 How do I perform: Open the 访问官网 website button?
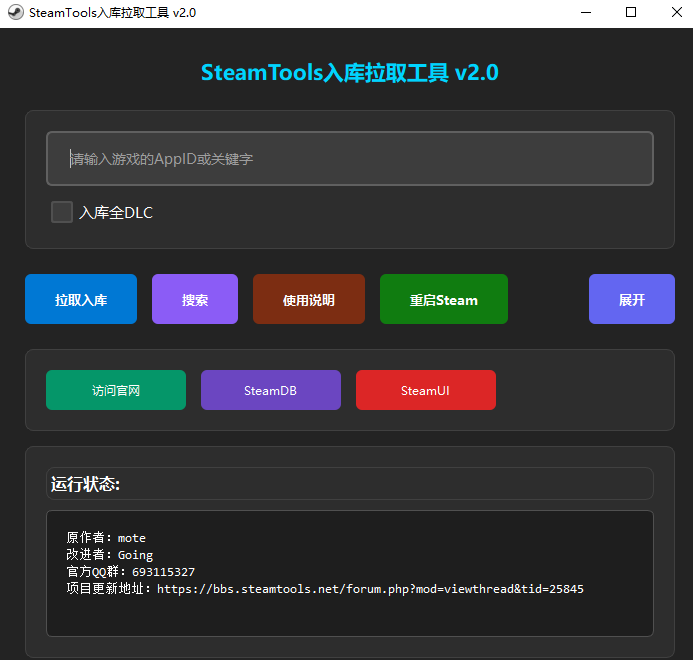[116, 390]
